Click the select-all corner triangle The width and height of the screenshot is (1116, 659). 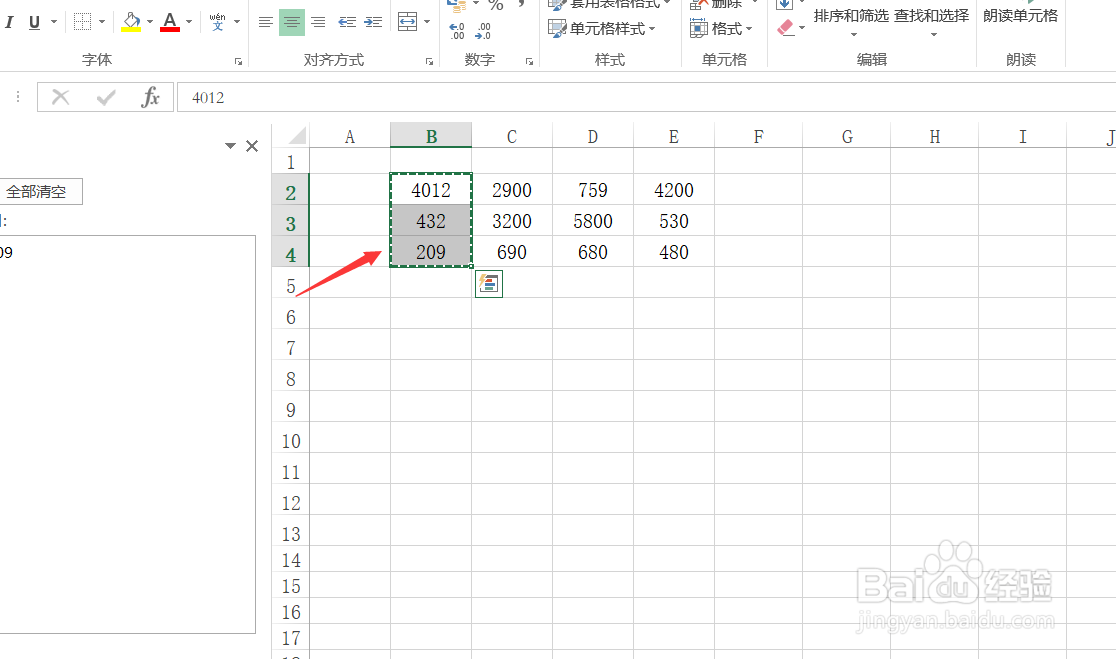pyautogui.click(x=297, y=135)
